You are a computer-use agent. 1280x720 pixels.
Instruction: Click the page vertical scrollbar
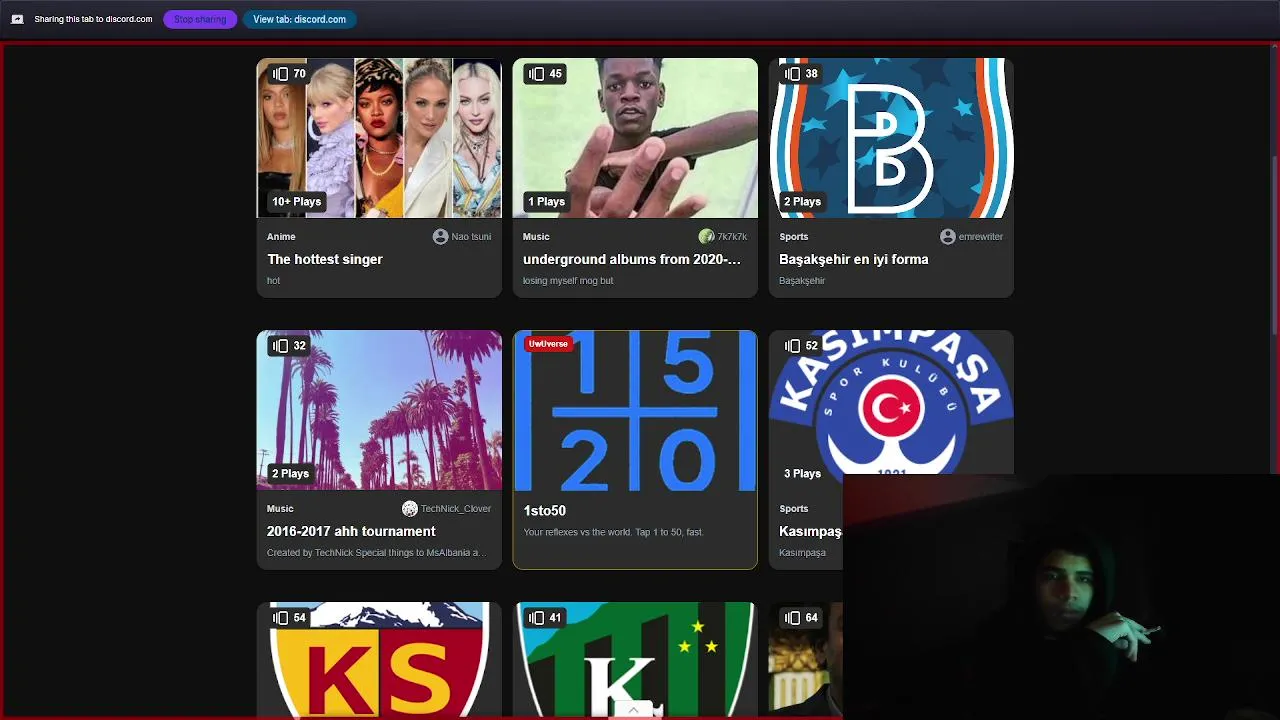(x=1274, y=245)
